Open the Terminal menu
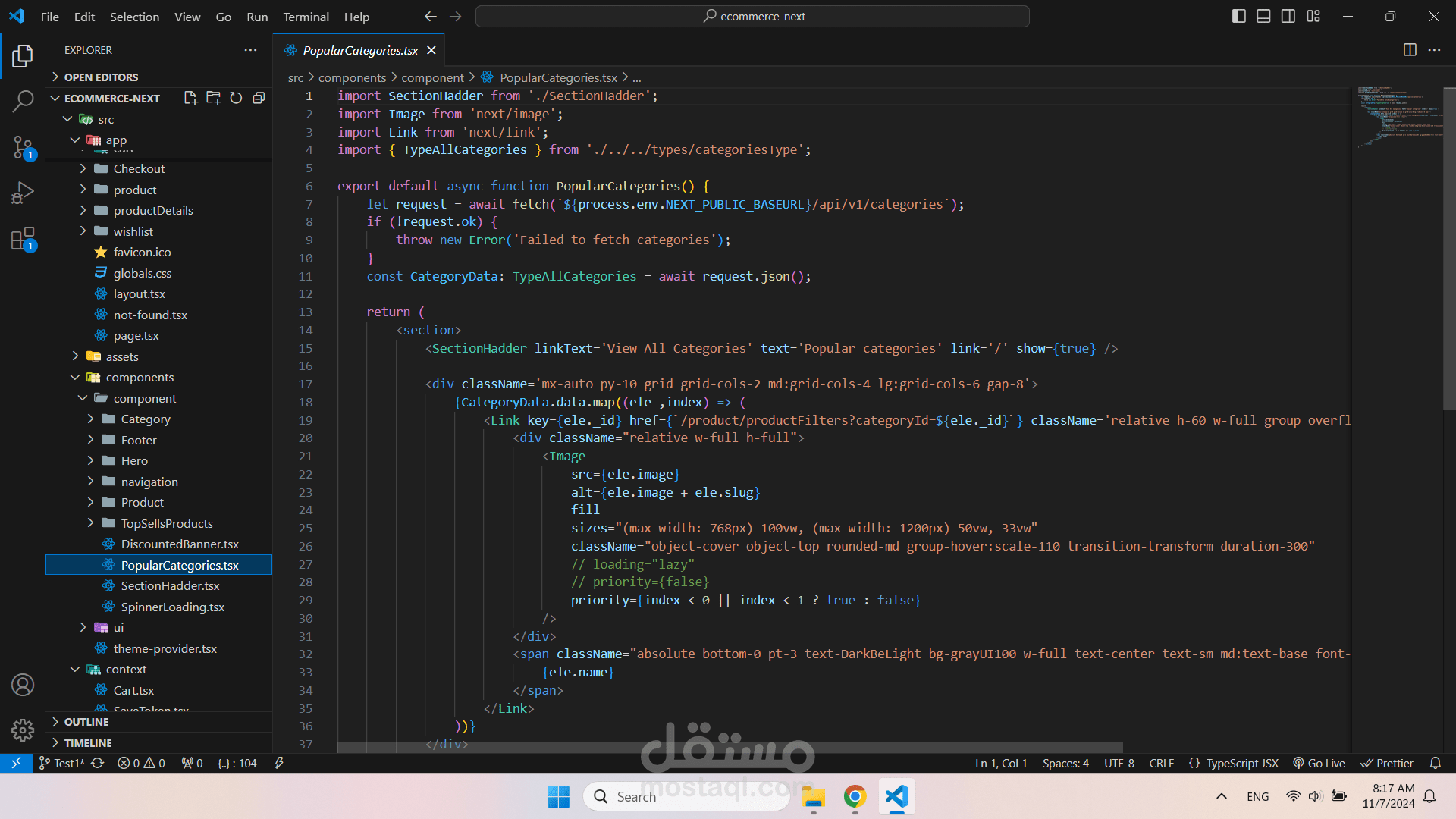This screenshot has width=1456, height=819. [306, 17]
